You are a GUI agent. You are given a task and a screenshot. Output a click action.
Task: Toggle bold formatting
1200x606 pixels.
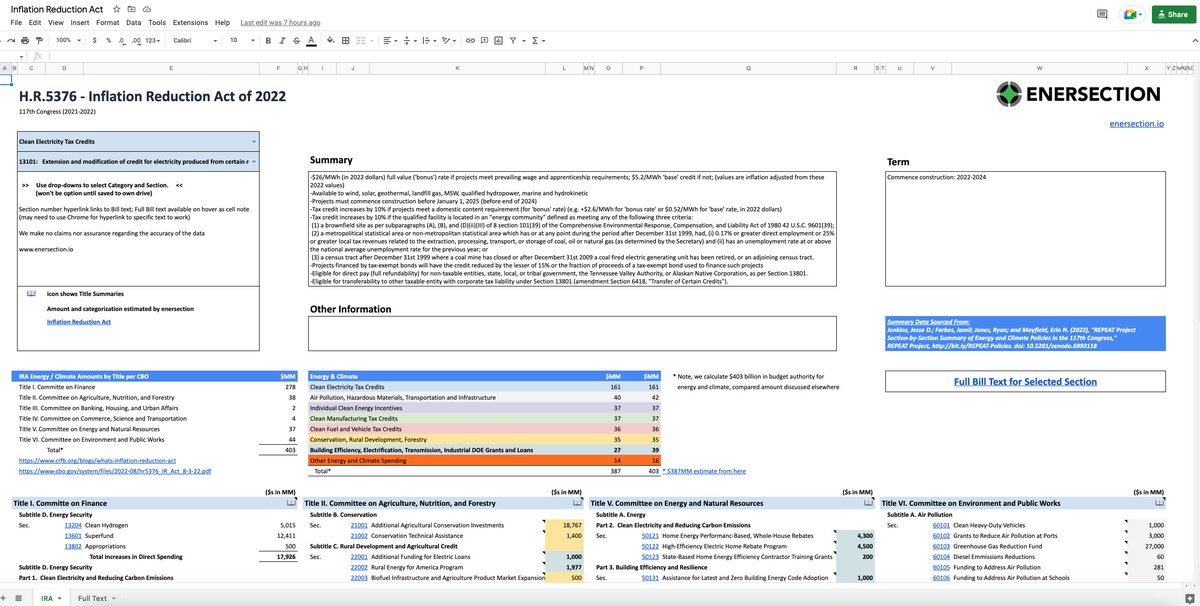point(268,40)
